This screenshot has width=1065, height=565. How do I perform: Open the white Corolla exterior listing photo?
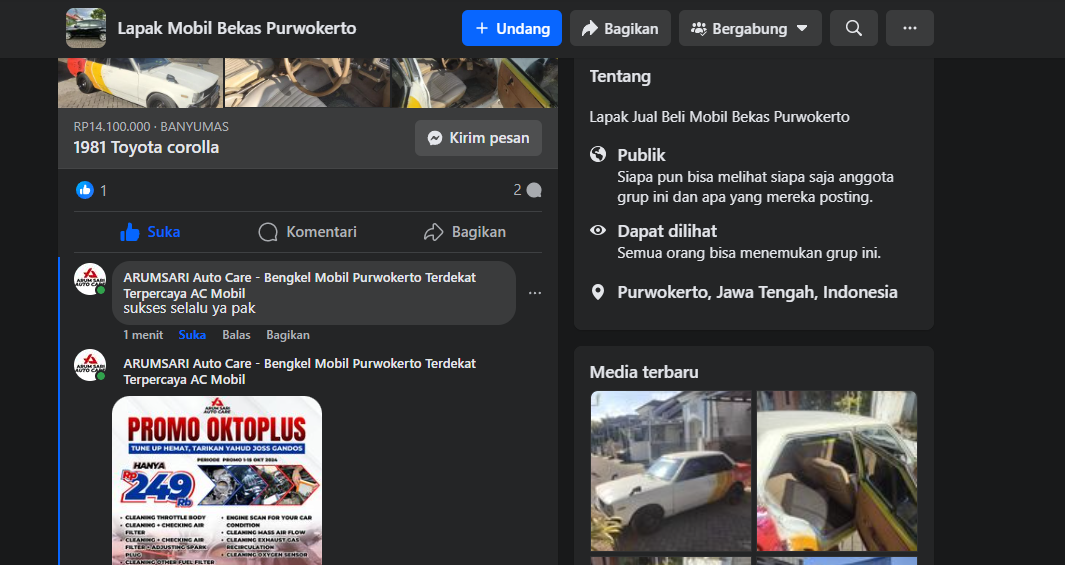(x=141, y=83)
